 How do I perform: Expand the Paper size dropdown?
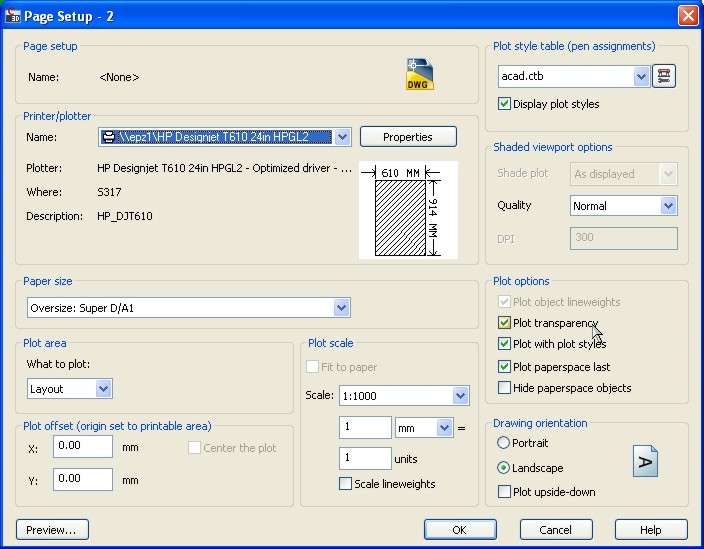click(x=342, y=308)
